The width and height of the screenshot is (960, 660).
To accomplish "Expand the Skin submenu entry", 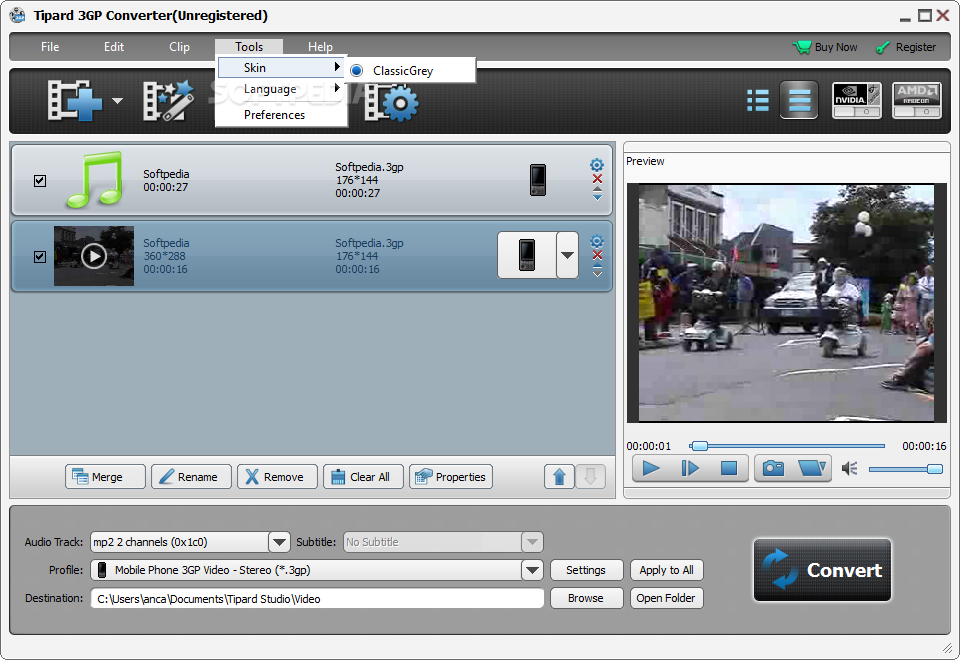I will pos(281,67).
